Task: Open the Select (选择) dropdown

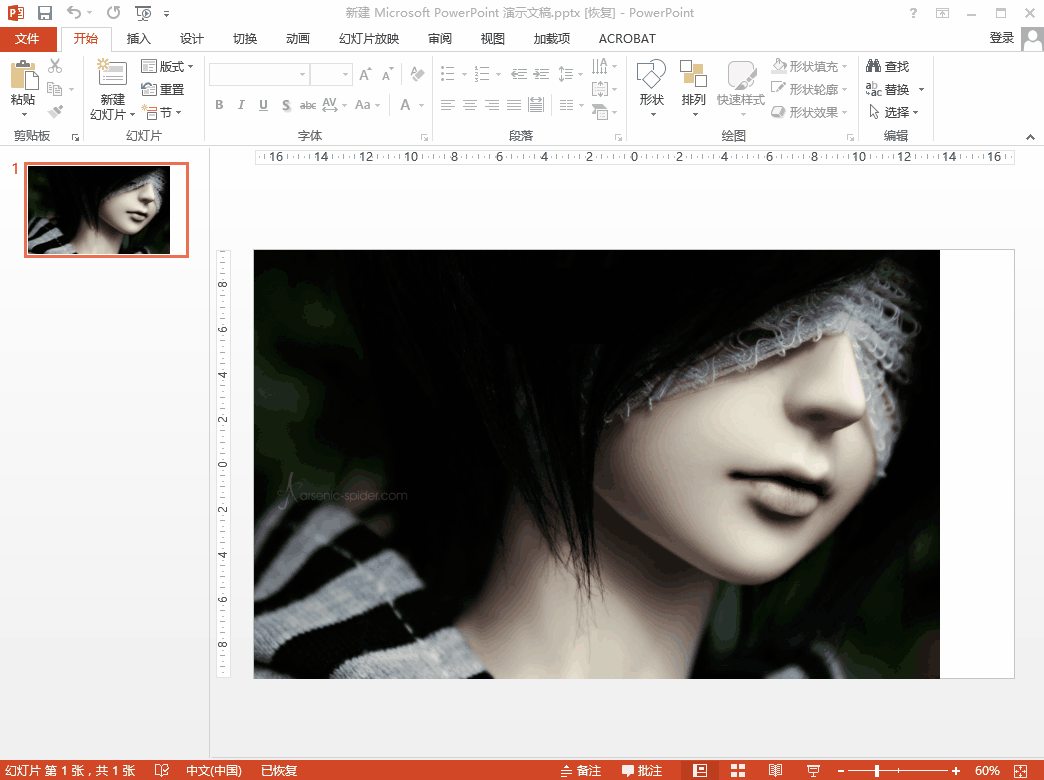Action: click(893, 112)
